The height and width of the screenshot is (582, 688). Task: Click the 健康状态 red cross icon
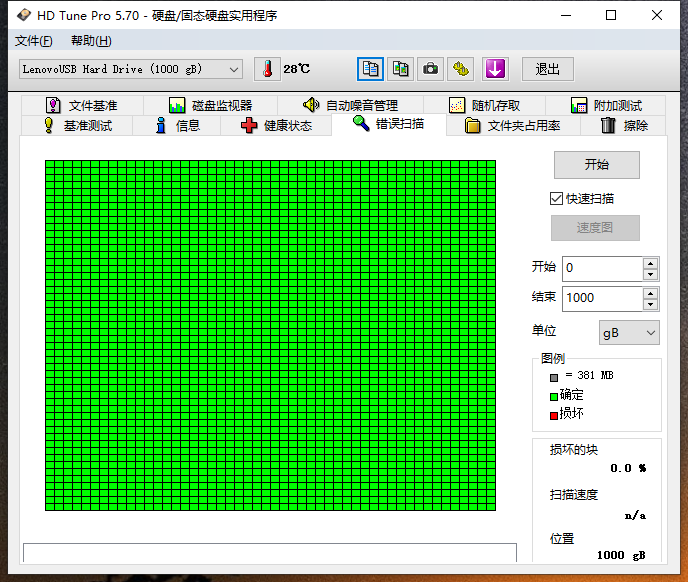click(249, 126)
